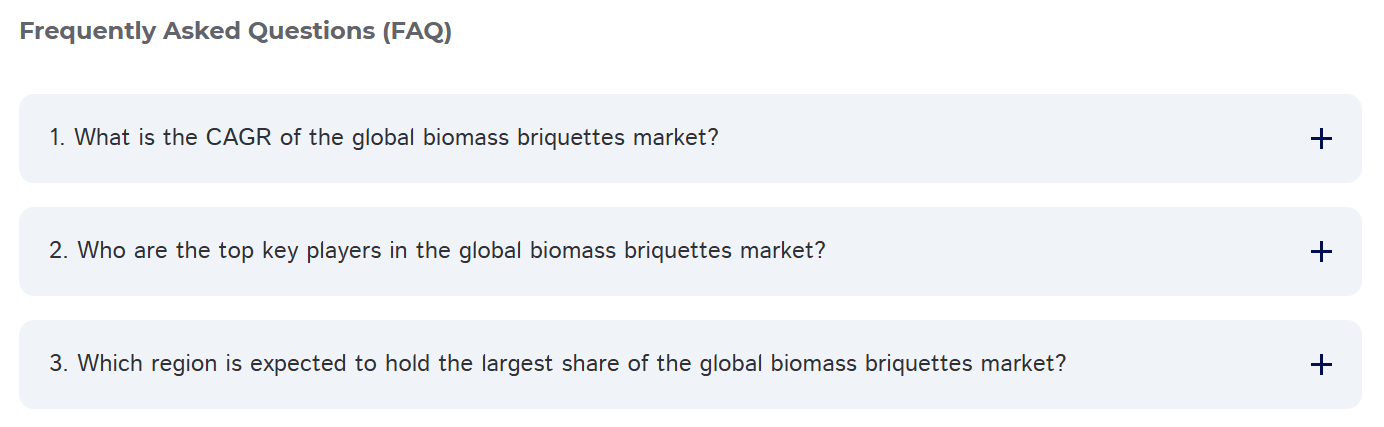The height and width of the screenshot is (427, 1384).
Task: Expand the first FAQ about market CAGR
Action: click(x=690, y=139)
